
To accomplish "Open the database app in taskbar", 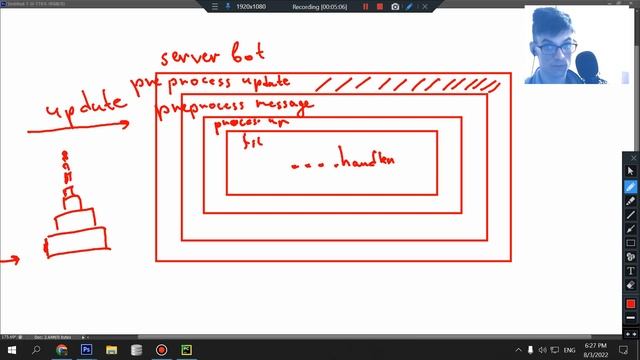I will pos(136,350).
